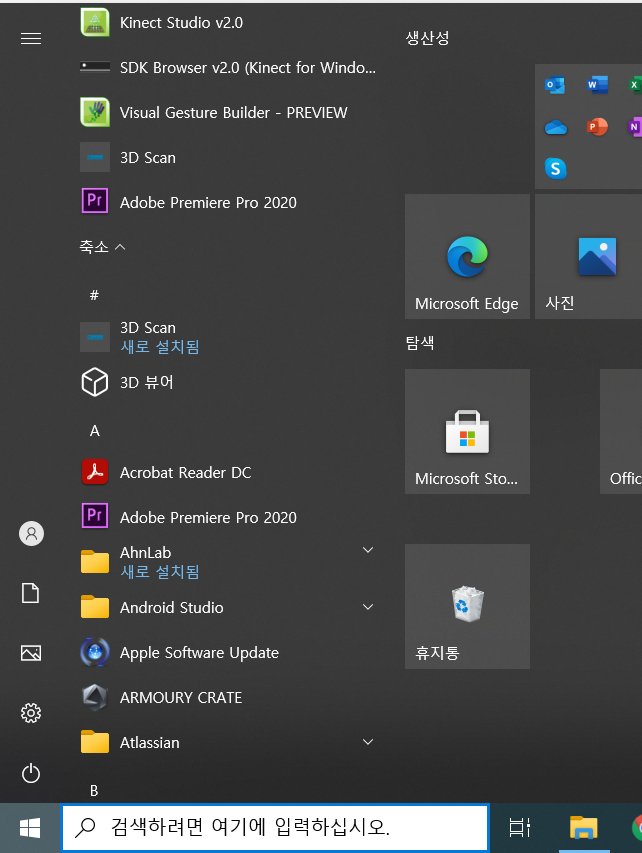The height and width of the screenshot is (853, 642).
Task: Expand the Atlassian folder chevron
Action: (x=368, y=741)
